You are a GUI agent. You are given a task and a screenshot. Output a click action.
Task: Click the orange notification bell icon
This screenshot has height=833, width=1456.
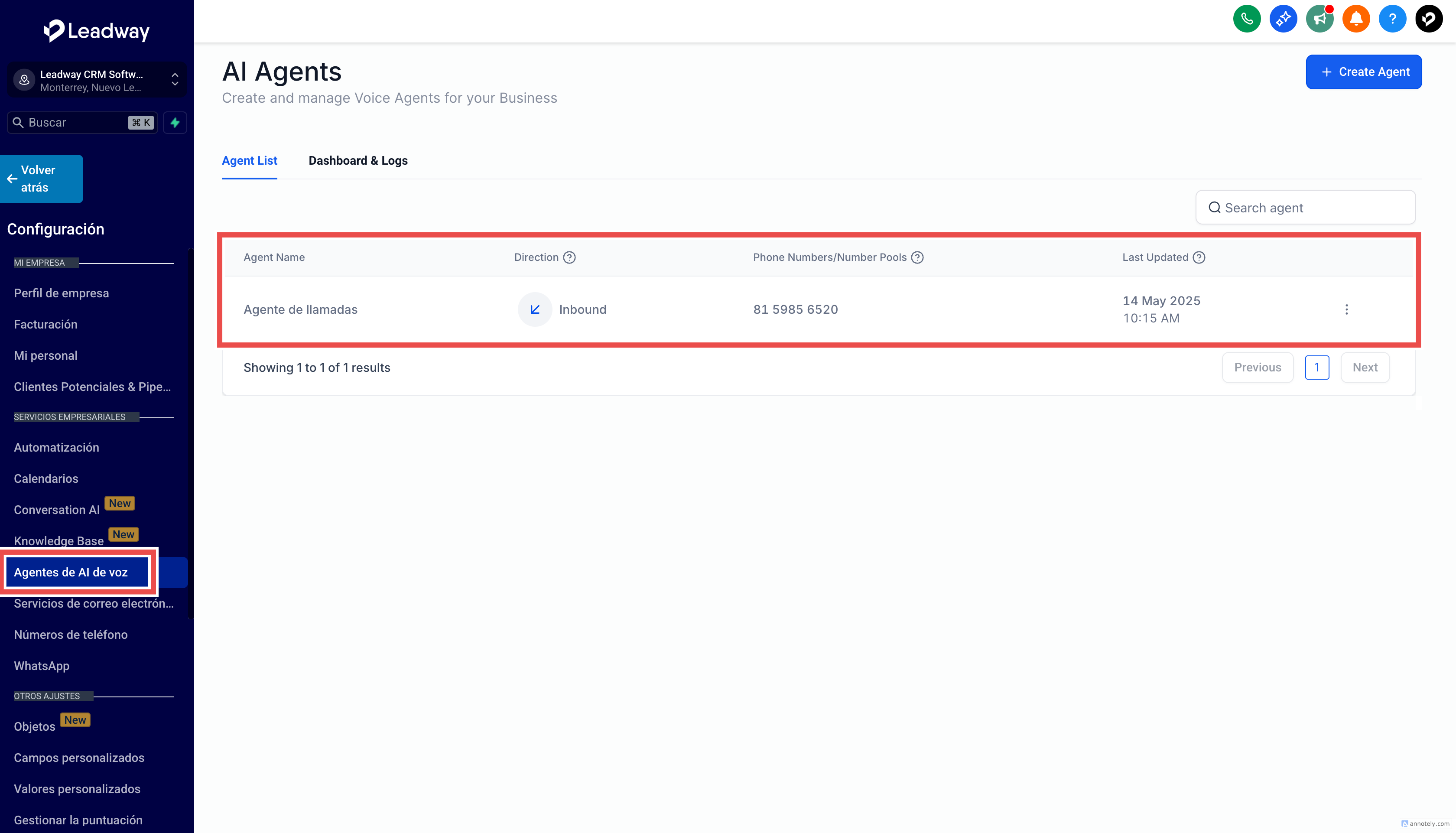click(x=1356, y=20)
